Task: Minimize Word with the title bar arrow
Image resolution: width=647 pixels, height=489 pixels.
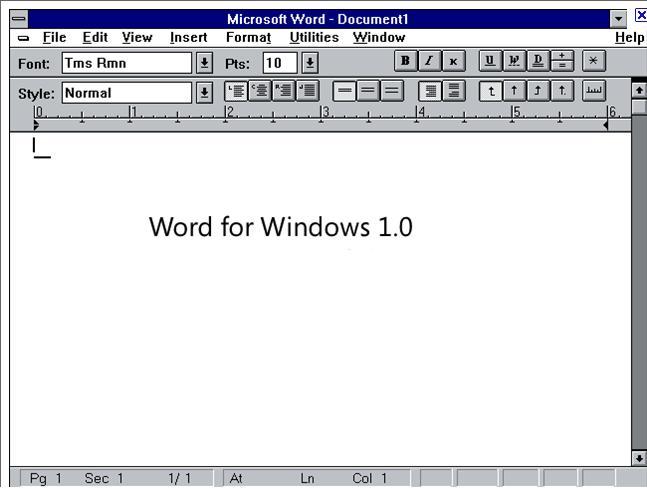Action: [618, 19]
